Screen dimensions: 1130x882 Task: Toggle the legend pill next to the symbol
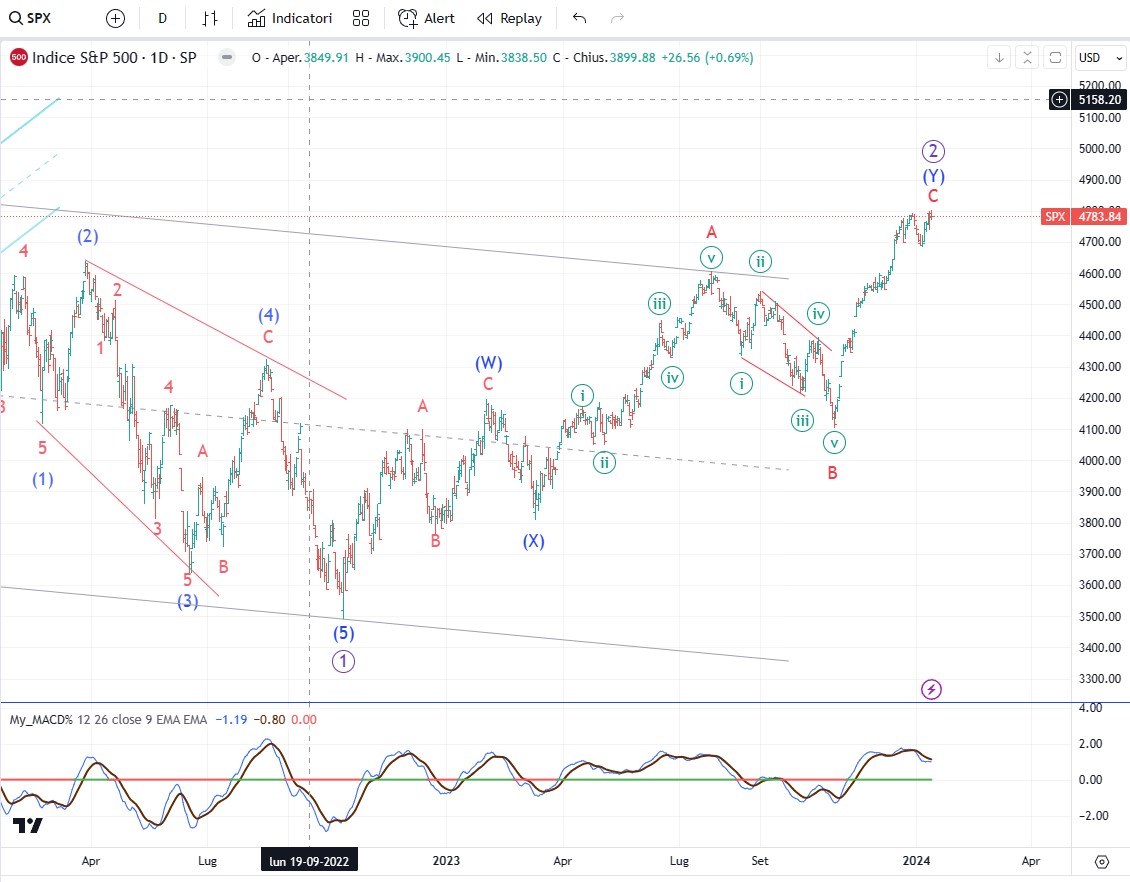pyautogui.click(x=227, y=58)
